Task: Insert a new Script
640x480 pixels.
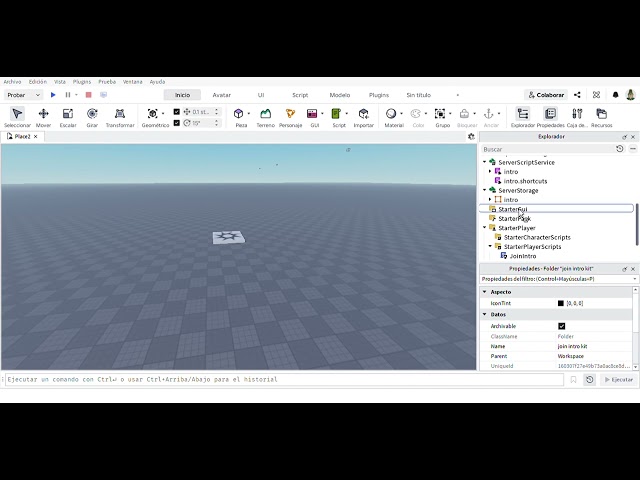Action: coord(336,114)
